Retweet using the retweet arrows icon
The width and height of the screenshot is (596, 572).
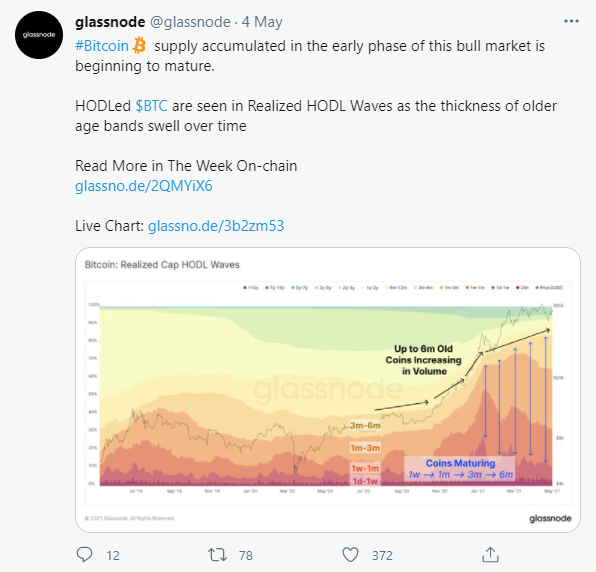(217, 555)
